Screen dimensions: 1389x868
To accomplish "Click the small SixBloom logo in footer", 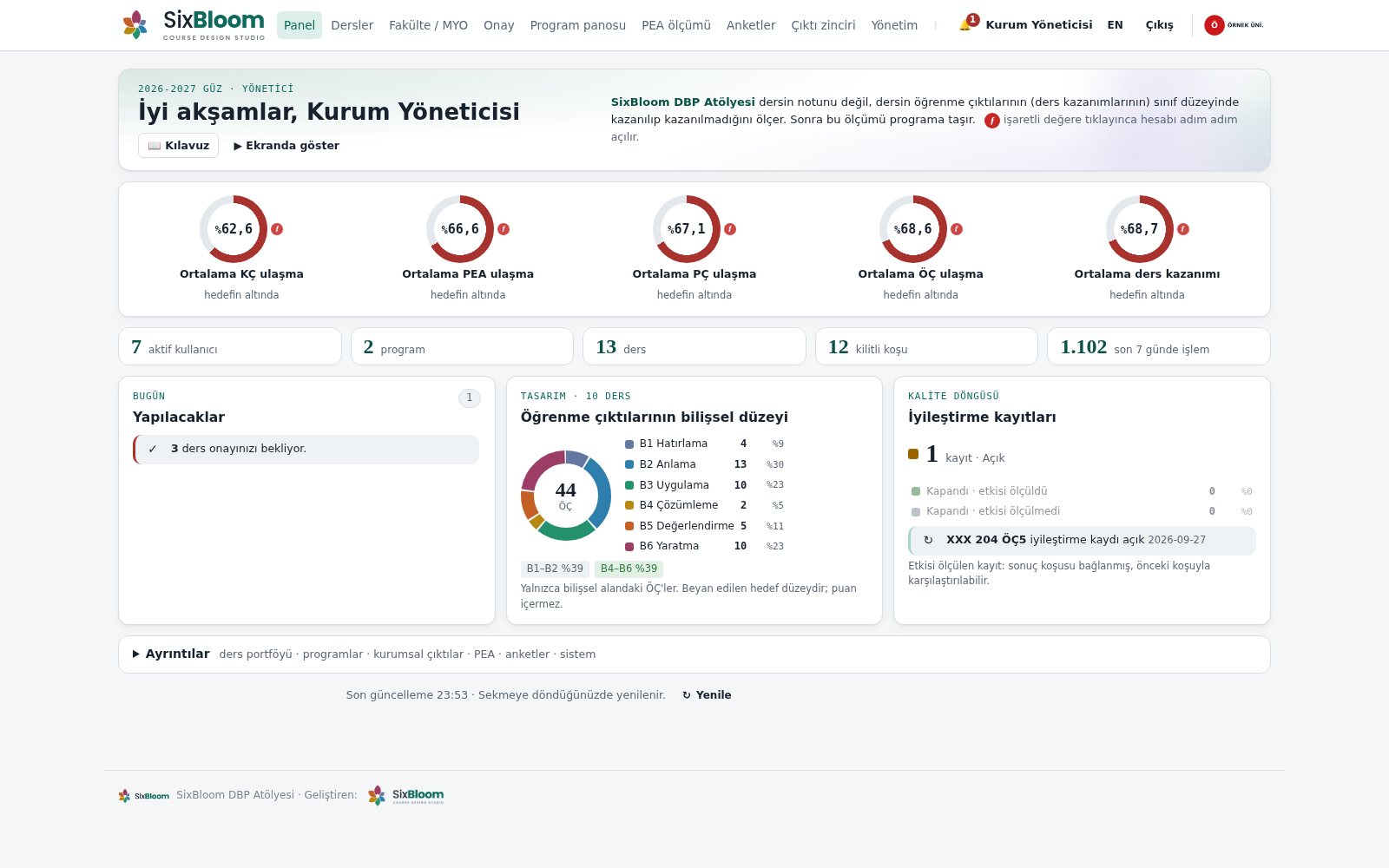I will pos(144,795).
